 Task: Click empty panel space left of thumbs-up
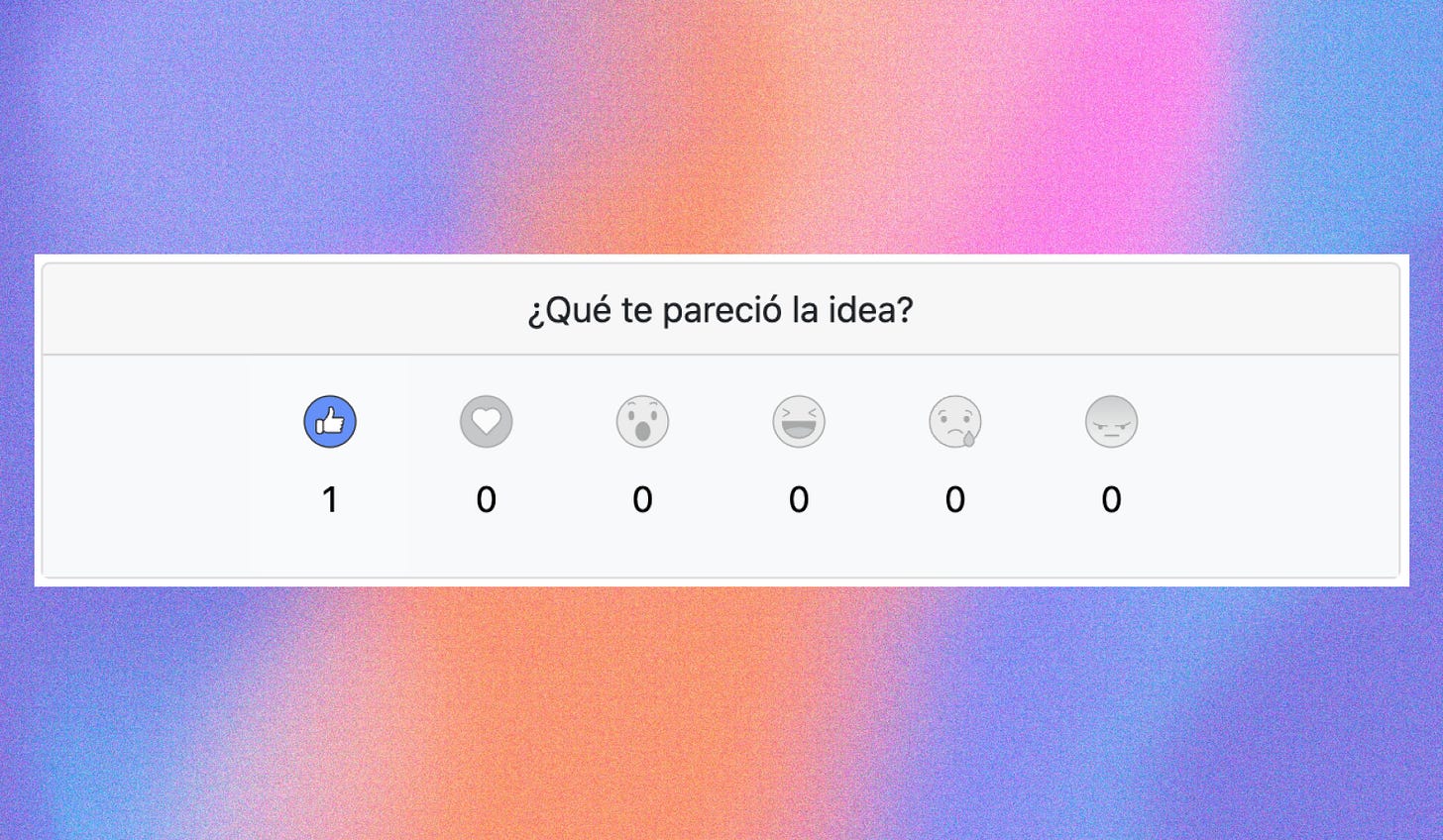[x=147, y=466]
